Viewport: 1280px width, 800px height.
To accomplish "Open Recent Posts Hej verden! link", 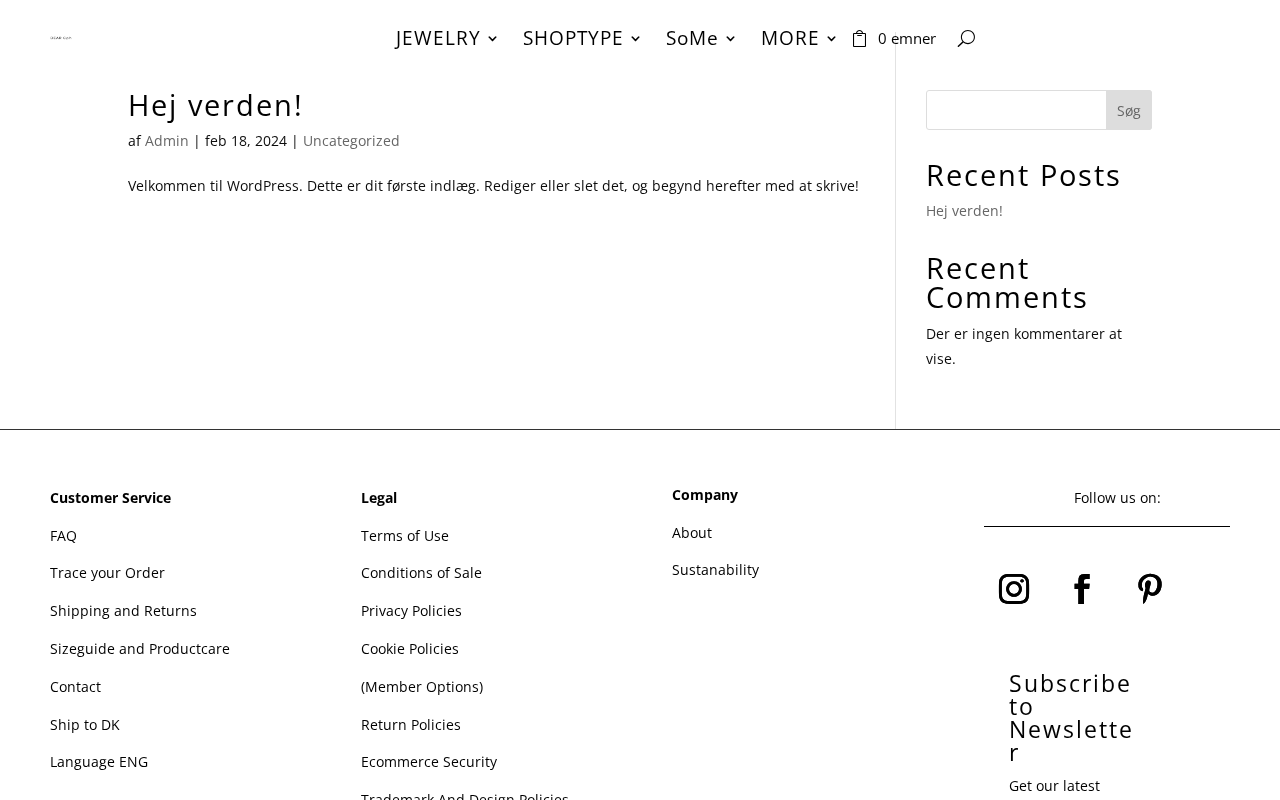I will tap(964, 211).
